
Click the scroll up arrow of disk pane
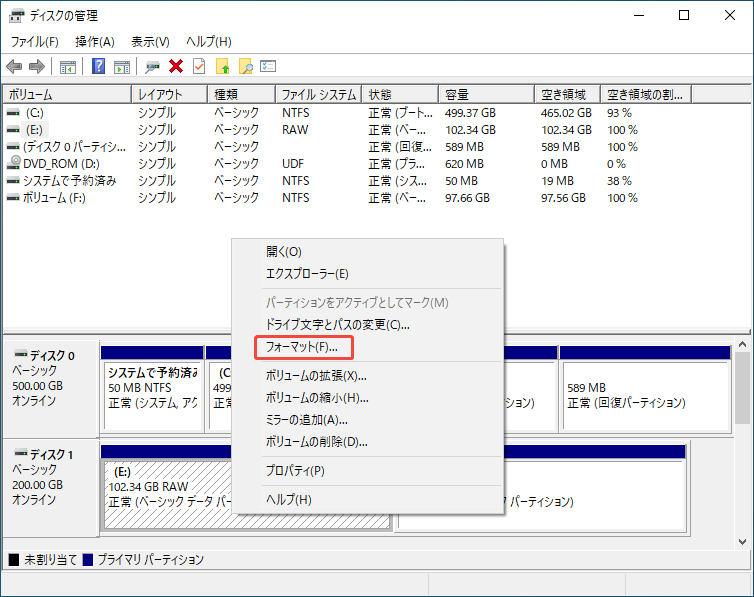pos(742,345)
